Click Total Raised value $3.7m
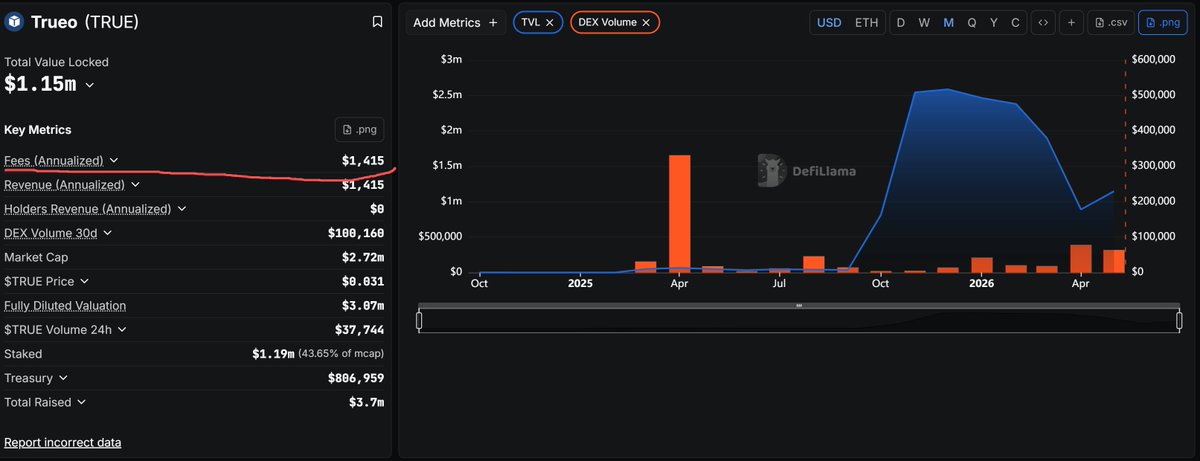 click(x=367, y=402)
